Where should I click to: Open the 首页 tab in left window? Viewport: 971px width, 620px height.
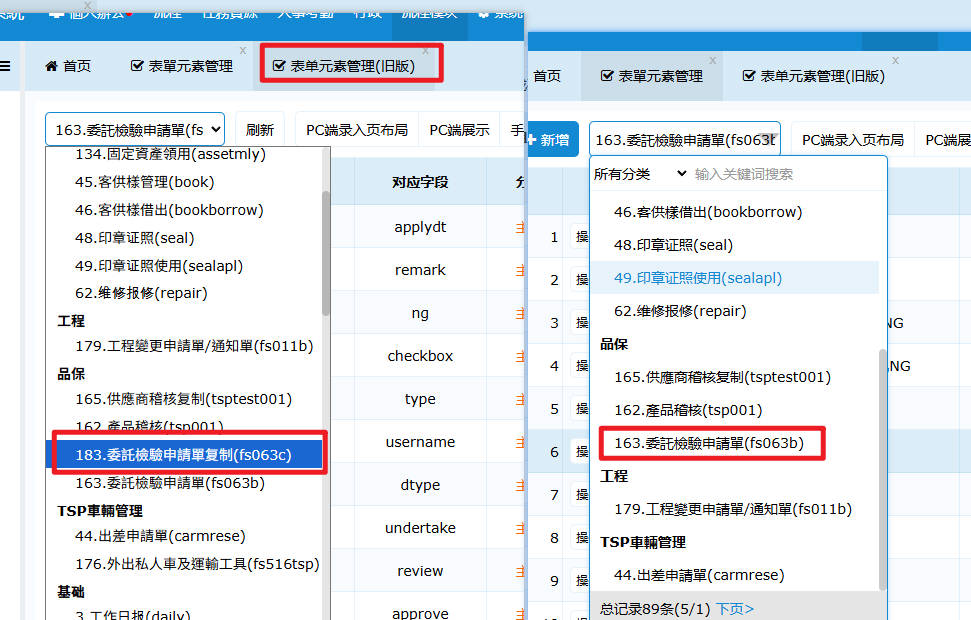[x=68, y=66]
